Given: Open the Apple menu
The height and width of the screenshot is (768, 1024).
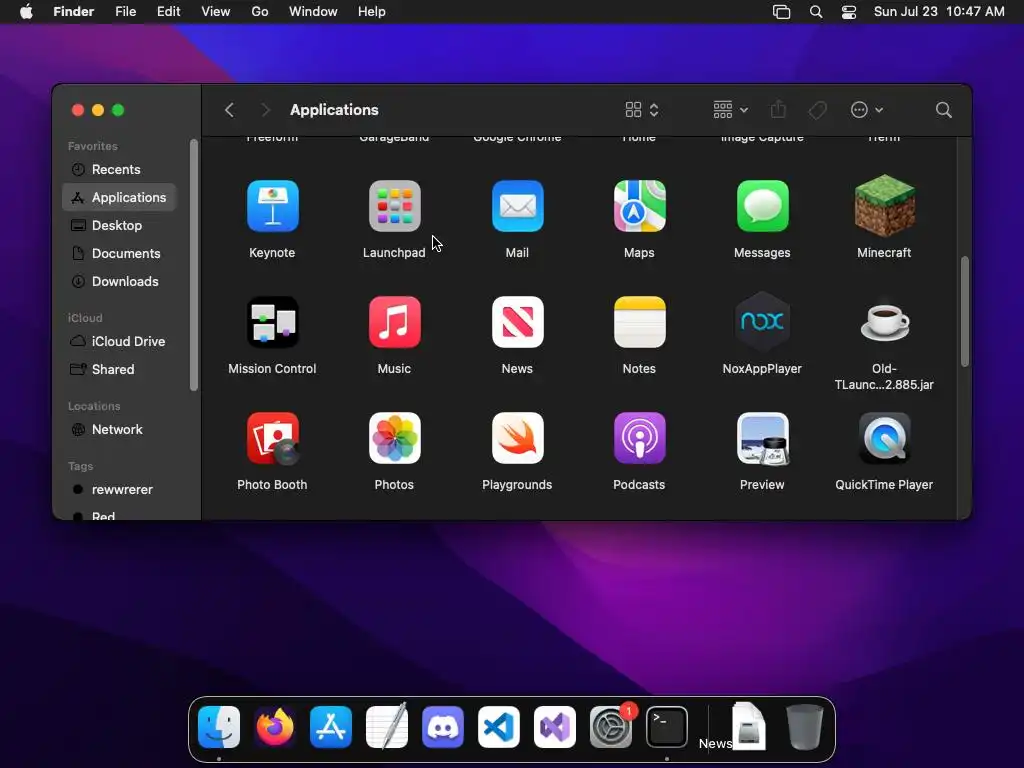Looking at the screenshot, I should (x=26, y=12).
